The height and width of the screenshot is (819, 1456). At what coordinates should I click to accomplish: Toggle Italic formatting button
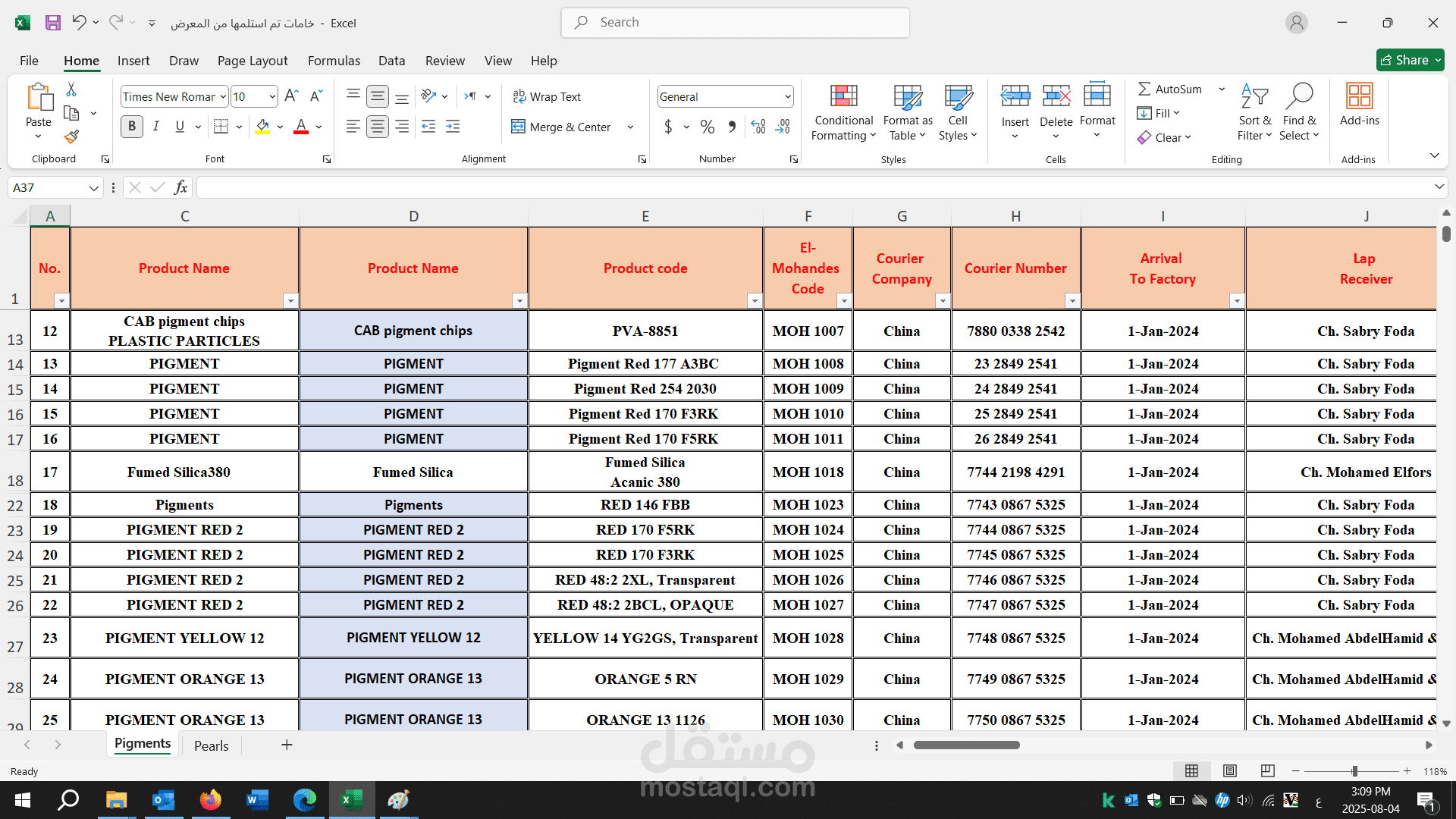[x=155, y=127]
